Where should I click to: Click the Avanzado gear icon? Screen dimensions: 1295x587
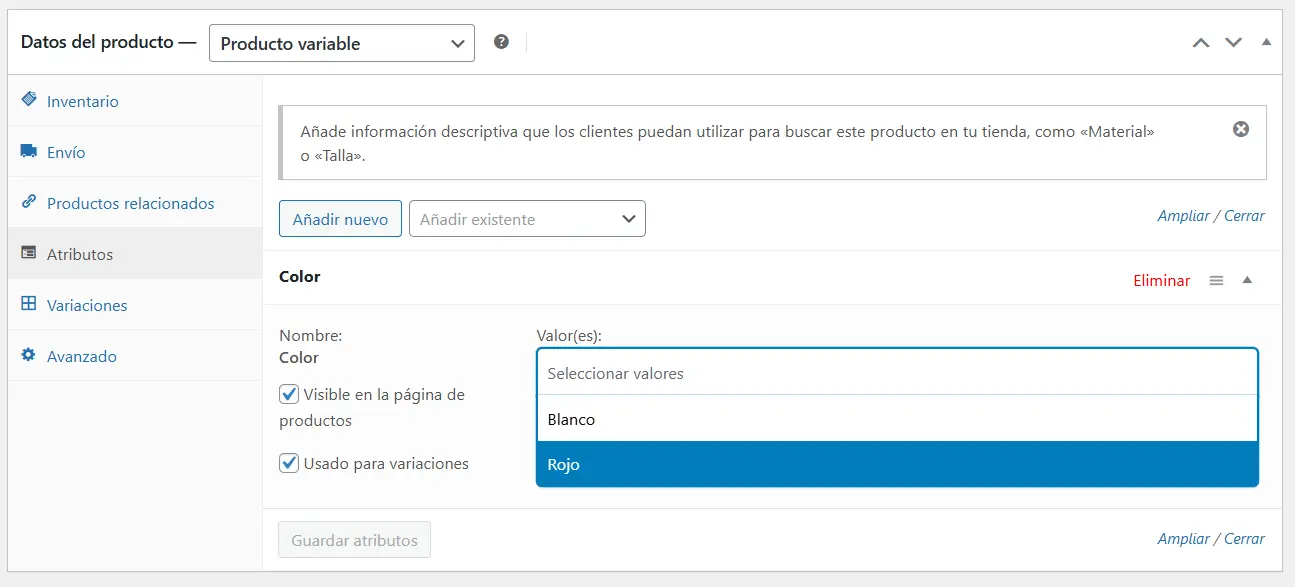[x=28, y=355]
